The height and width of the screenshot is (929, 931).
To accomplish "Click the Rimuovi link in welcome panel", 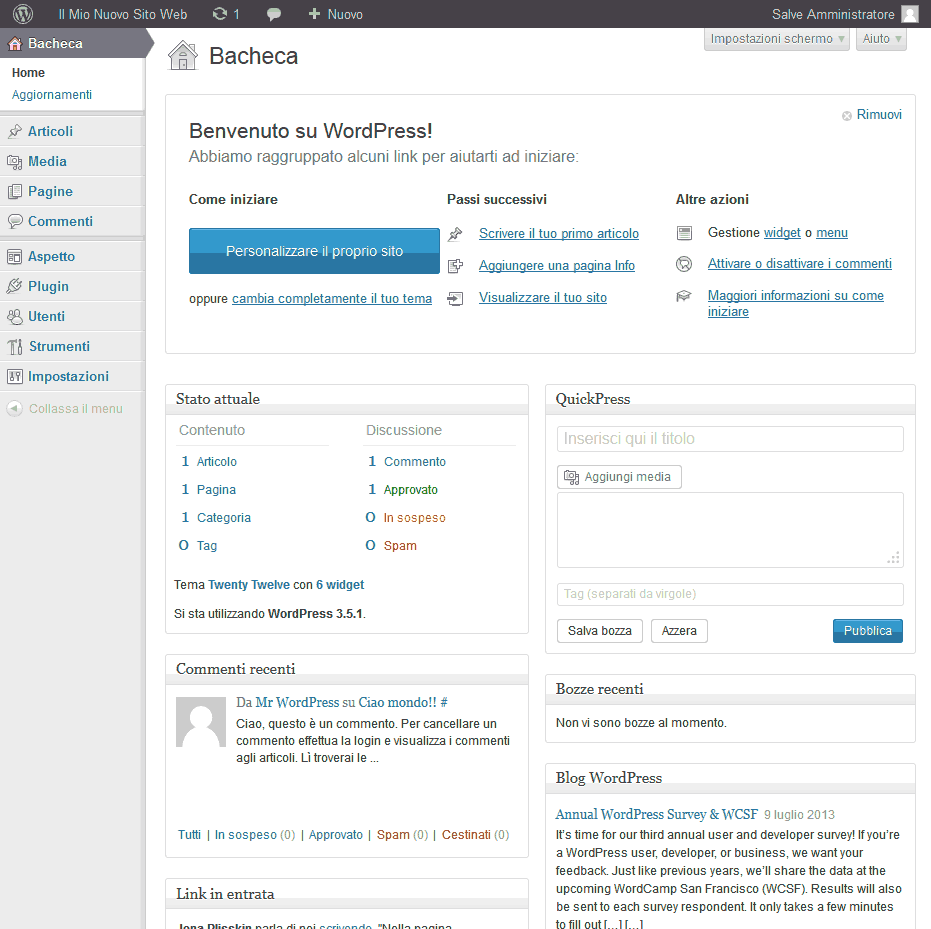I will (879, 115).
